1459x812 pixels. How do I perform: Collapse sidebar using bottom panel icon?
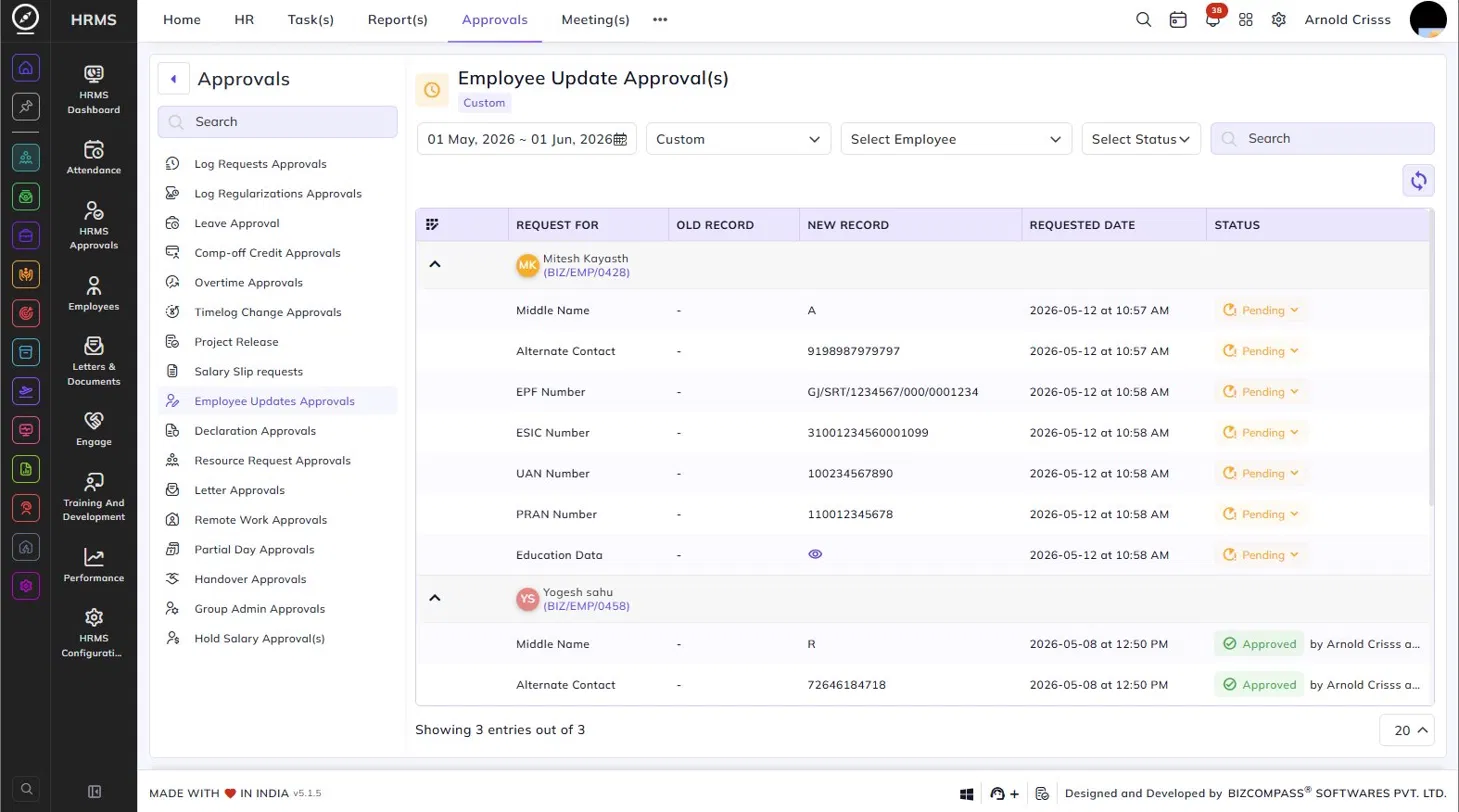click(x=94, y=792)
